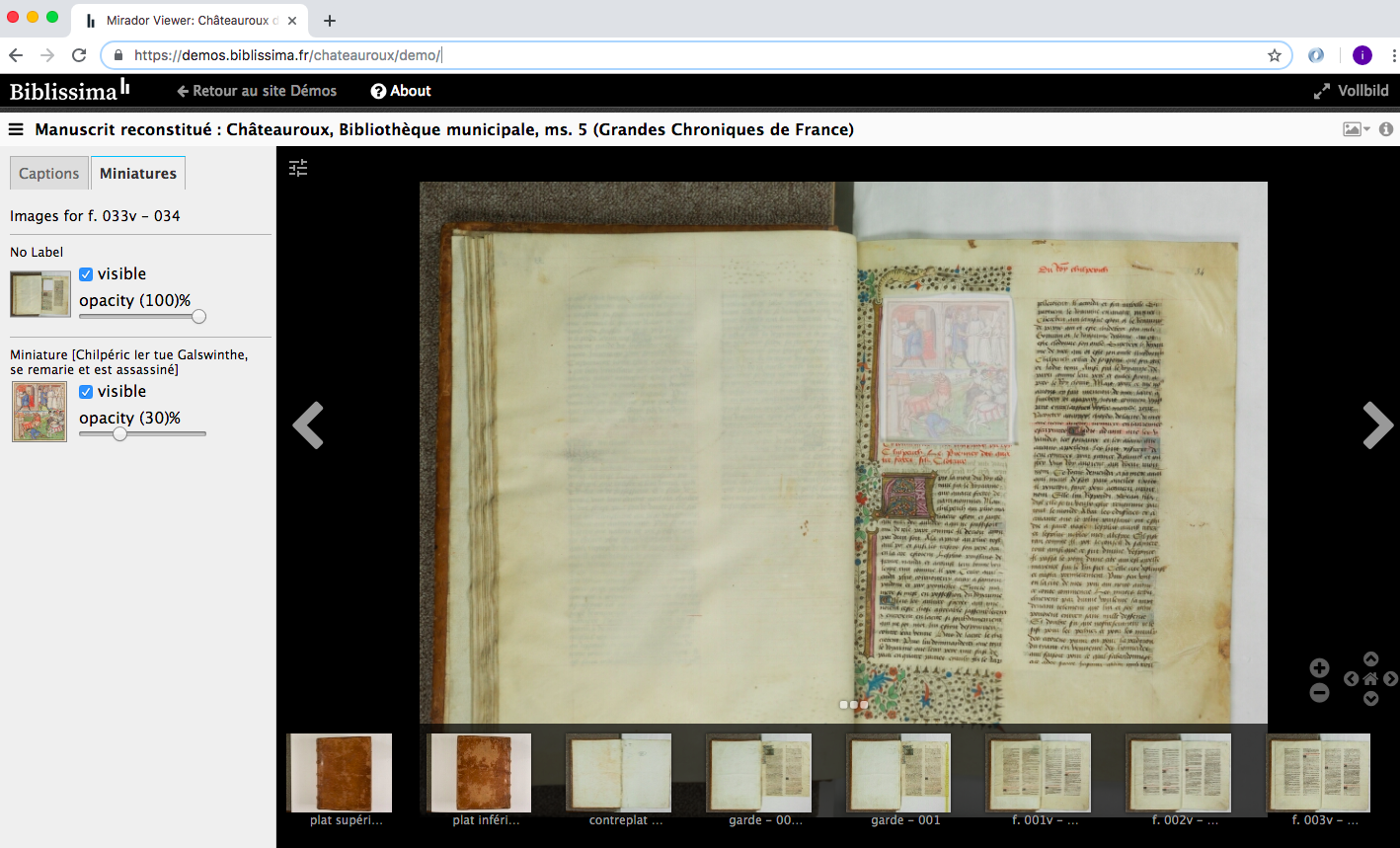Image resolution: width=1400 pixels, height=848 pixels.
Task: Reset view with the home icon
Action: [1370, 678]
